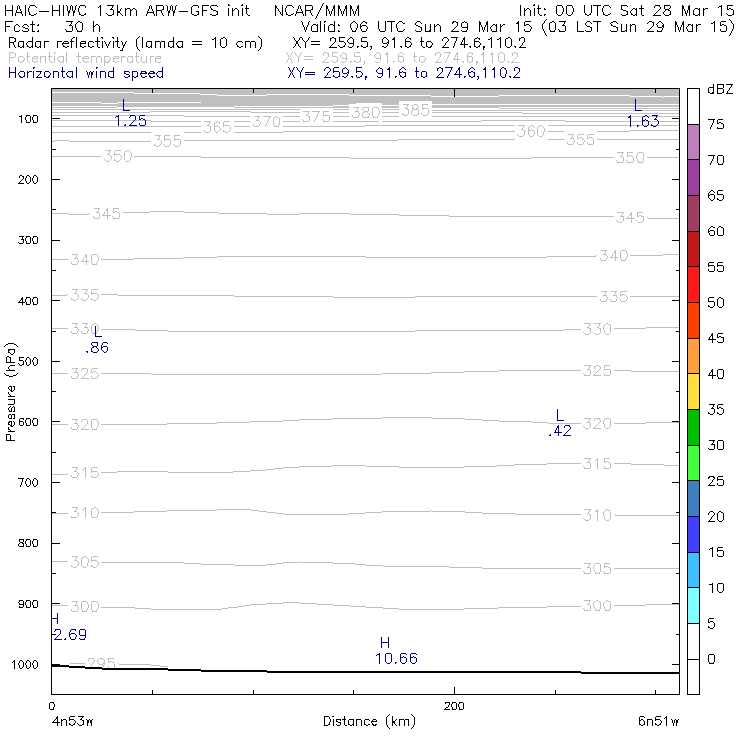This screenshot has height=740, width=740.
Task: Click the '385' potential temperature contour label
Action: pyautogui.click(x=415, y=110)
